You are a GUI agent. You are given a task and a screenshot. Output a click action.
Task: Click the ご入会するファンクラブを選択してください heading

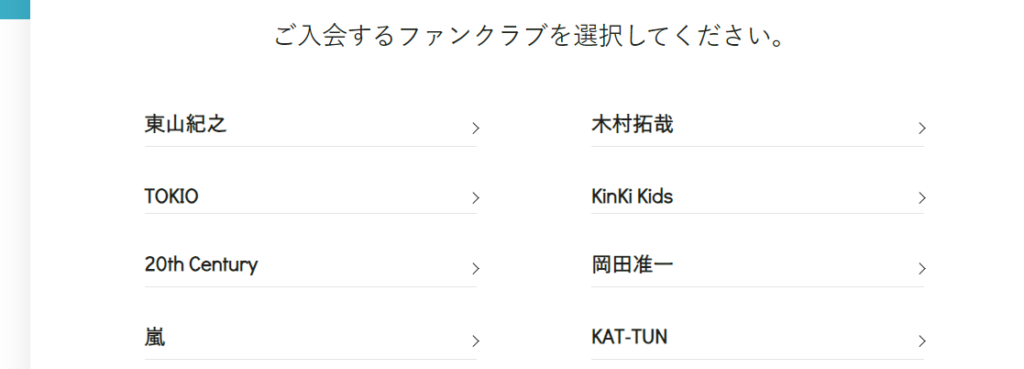528,36
